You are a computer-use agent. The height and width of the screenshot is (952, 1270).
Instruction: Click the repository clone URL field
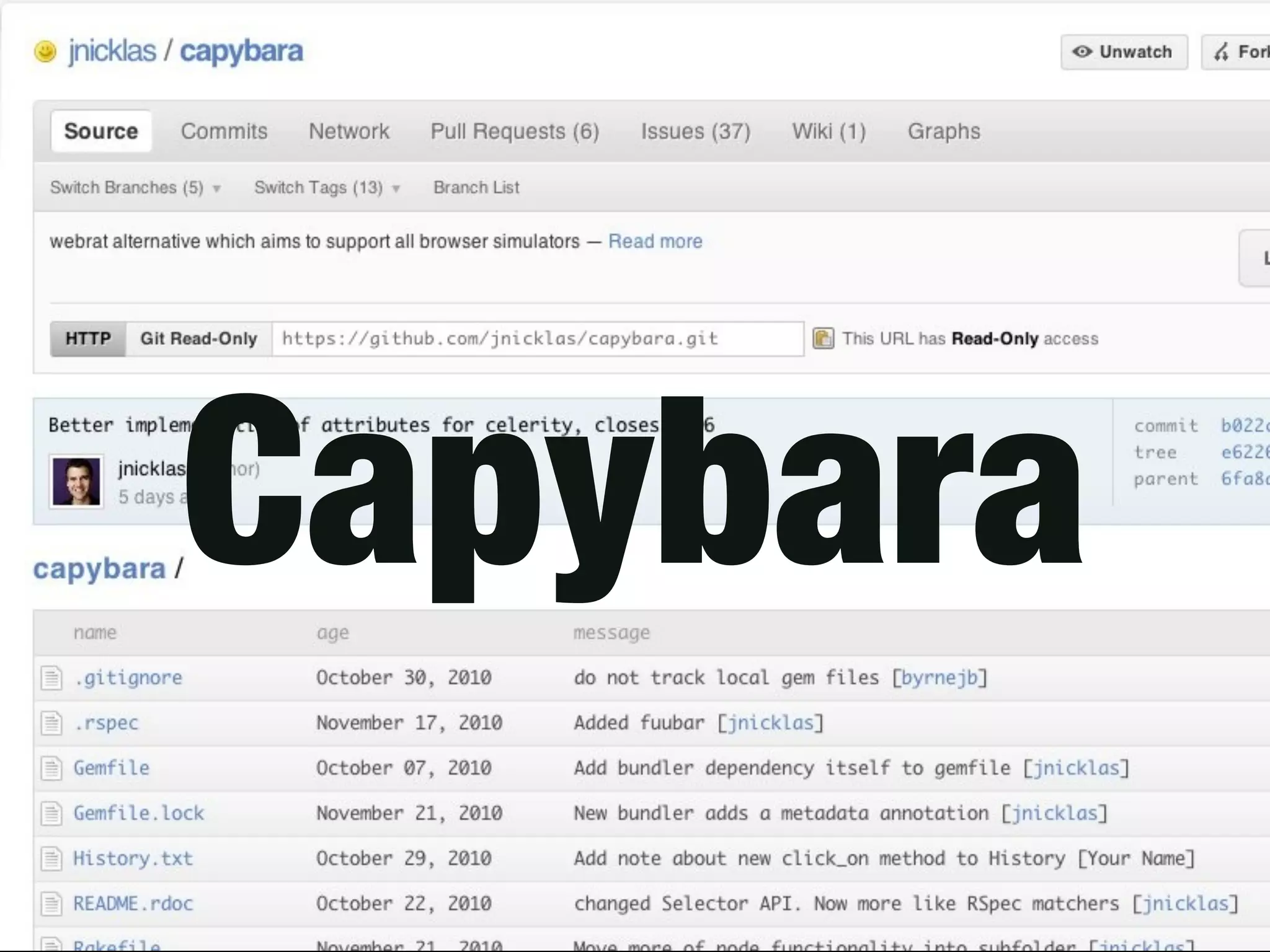tap(538, 338)
